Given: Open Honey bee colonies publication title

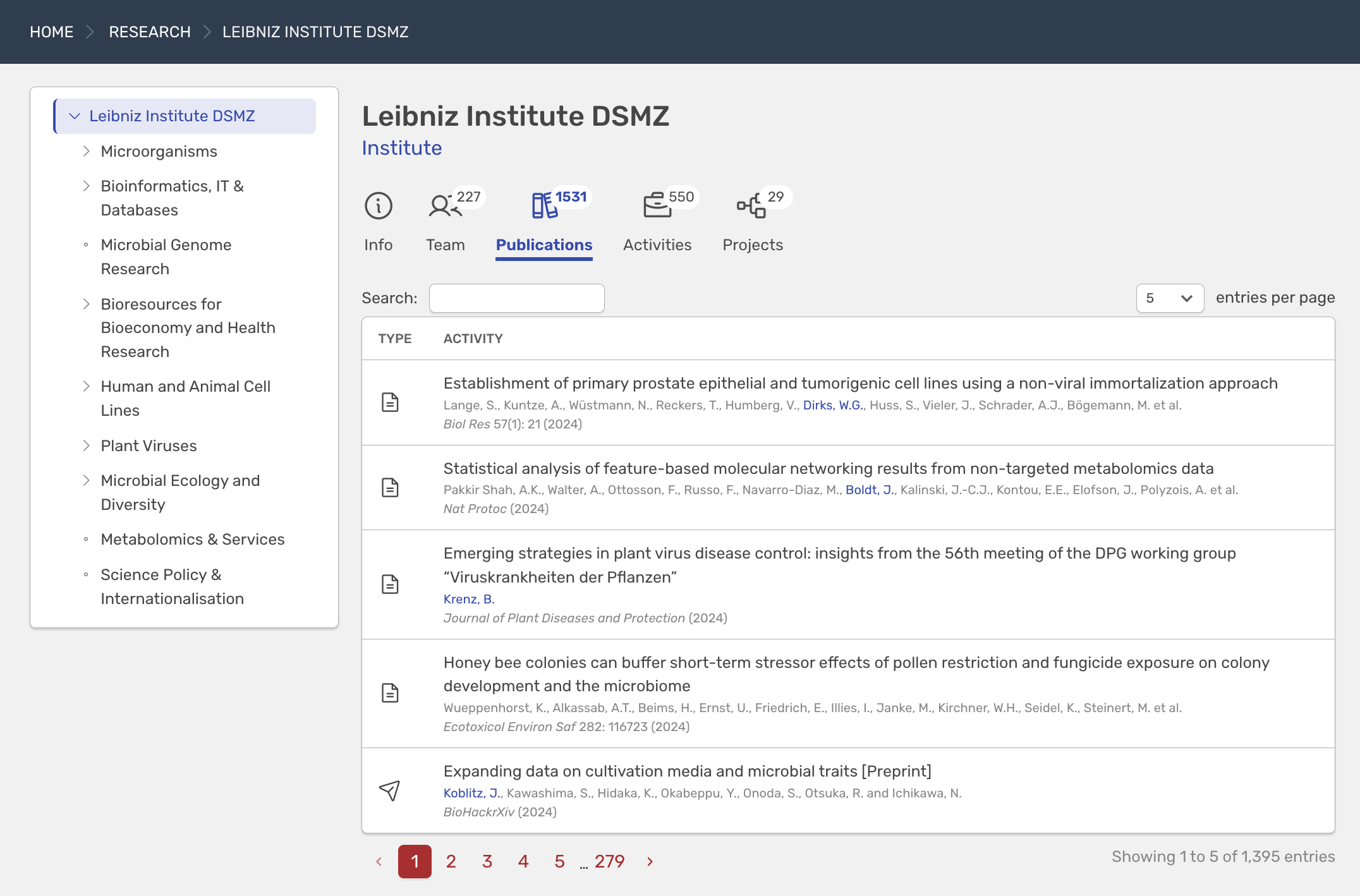Looking at the screenshot, I should click(x=856, y=674).
